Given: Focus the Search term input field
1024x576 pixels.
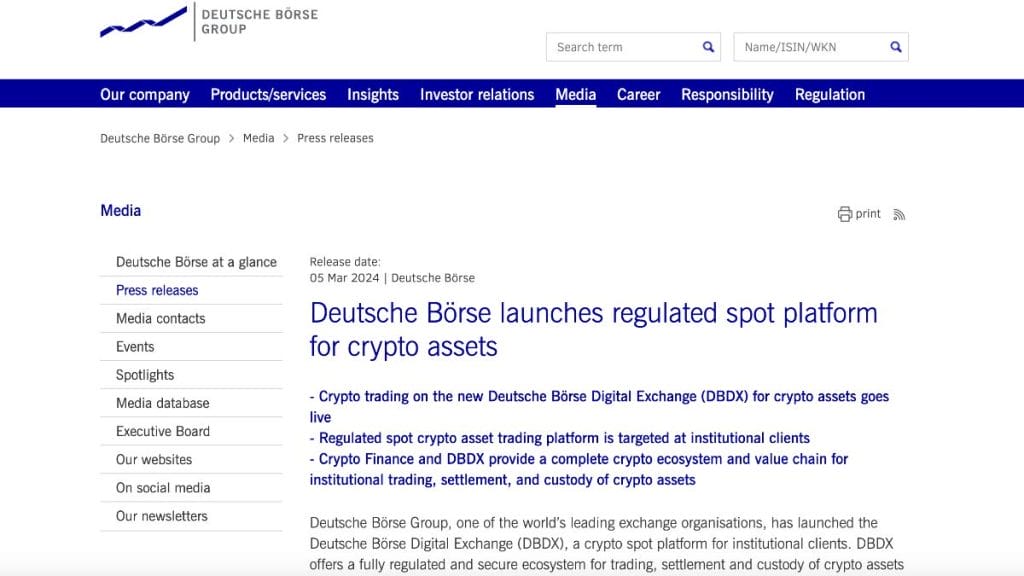Looking at the screenshot, I should click(624, 47).
